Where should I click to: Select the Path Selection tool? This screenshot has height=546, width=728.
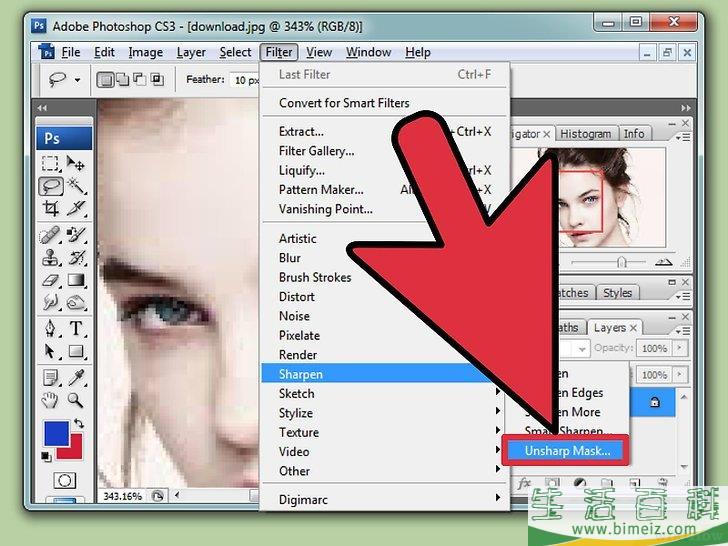tap(50, 351)
